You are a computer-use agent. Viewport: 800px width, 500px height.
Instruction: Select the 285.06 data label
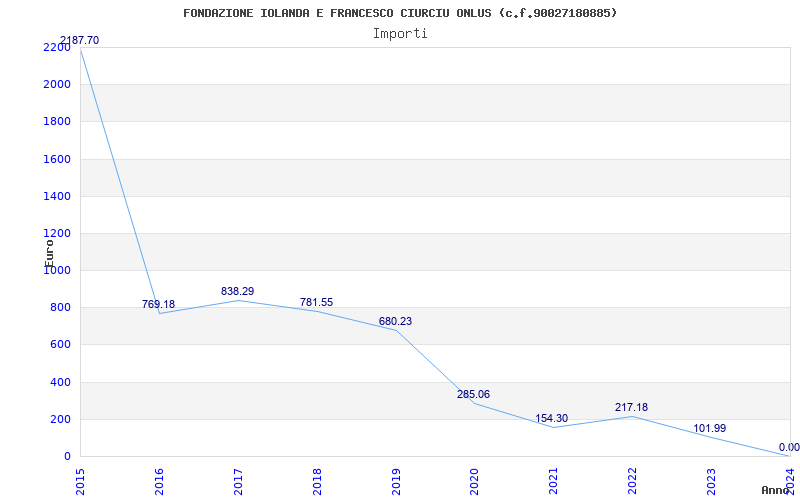click(473, 394)
